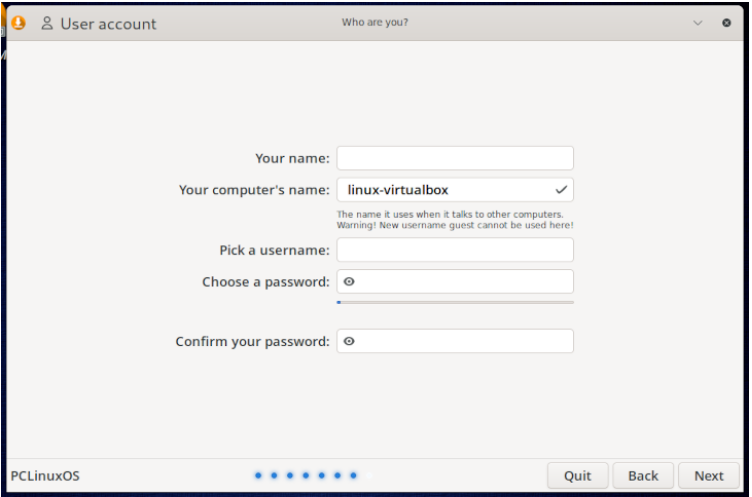Click the warning about username guest
This screenshot has width=752, height=497.
[x=455, y=225]
